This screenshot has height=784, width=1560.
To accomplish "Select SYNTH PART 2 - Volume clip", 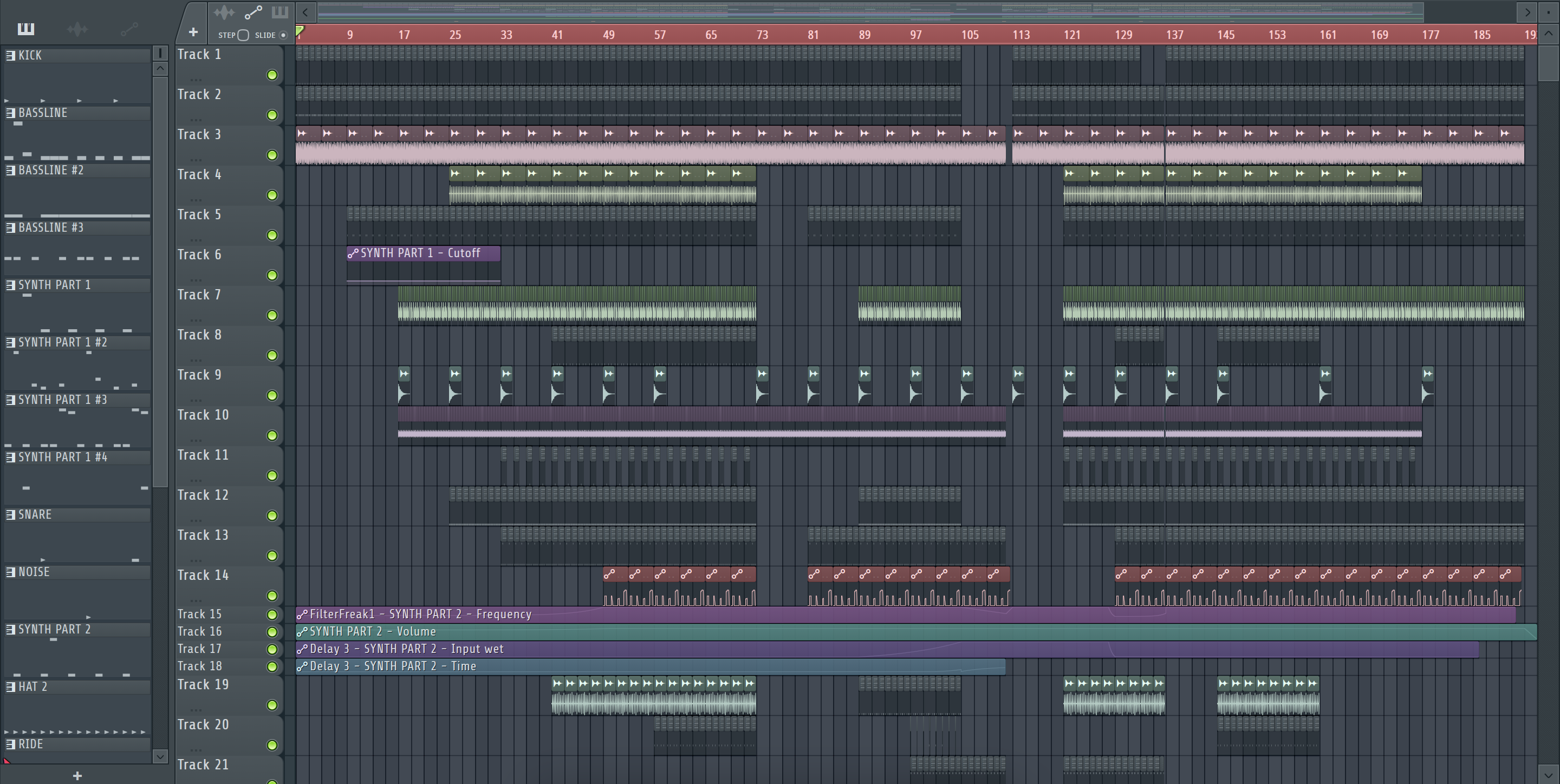I will [x=916, y=632].
